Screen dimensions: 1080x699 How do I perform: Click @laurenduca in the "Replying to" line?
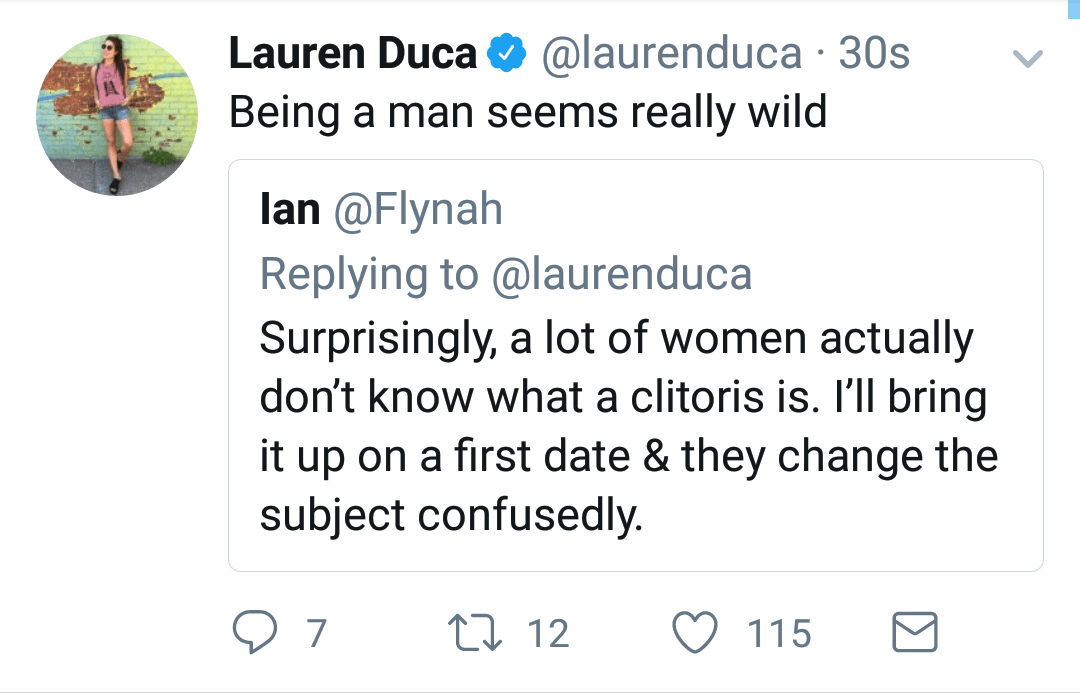pos(621,275)
